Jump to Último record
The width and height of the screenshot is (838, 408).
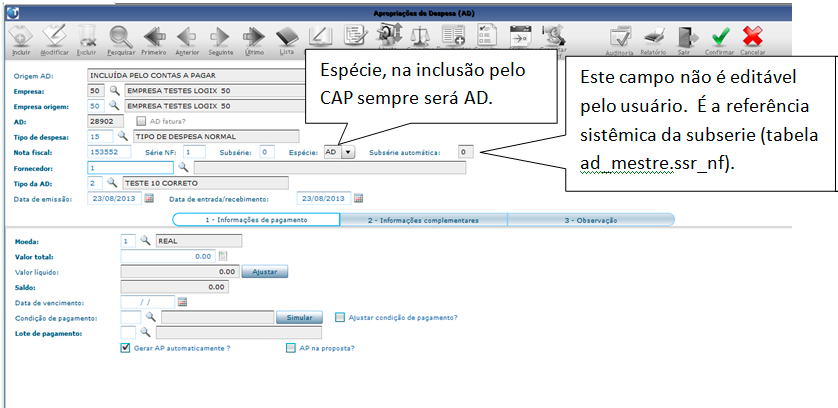coord(254,37)
